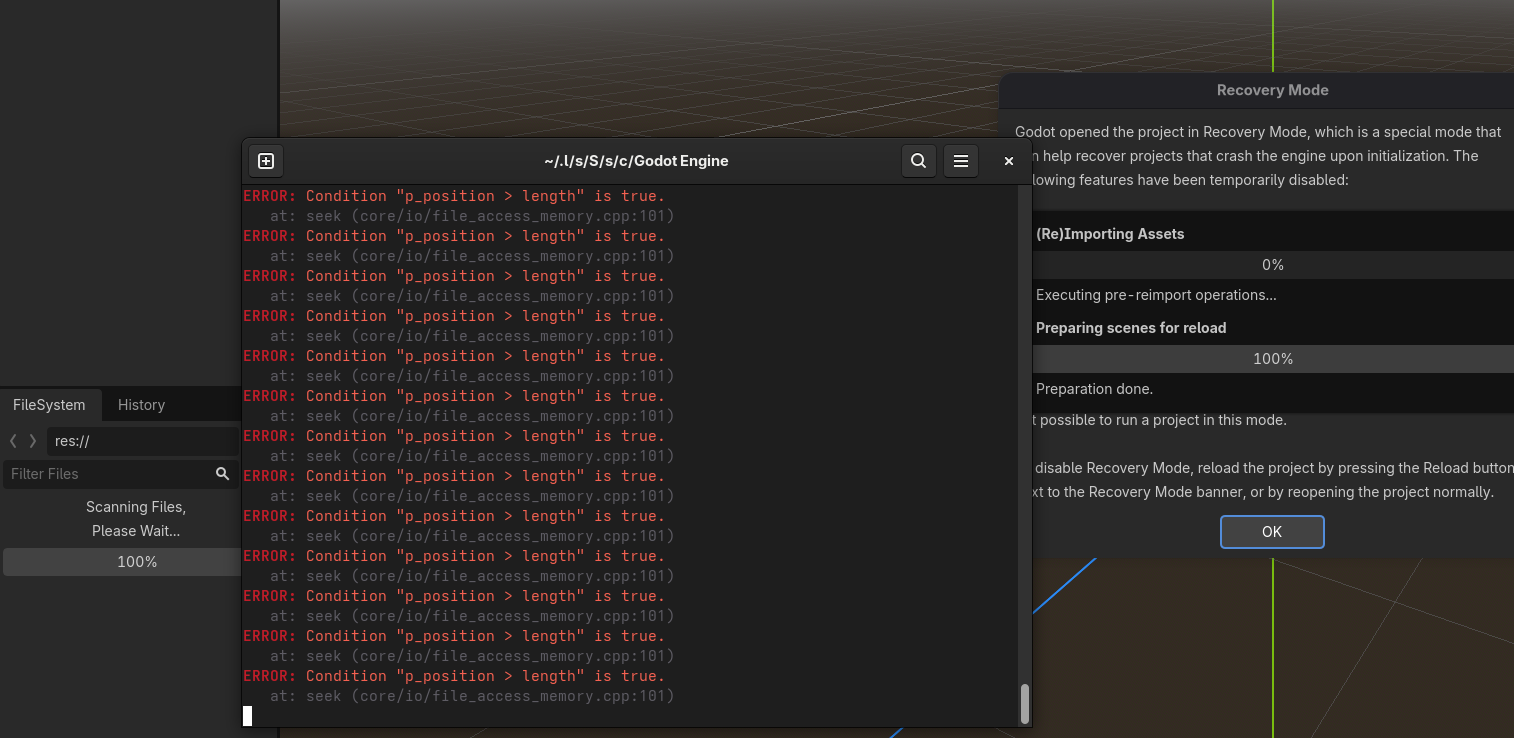Click the Scanning Files 100% progress bar
Image resolution: width=1514 pixels, height=738 pixels.
121,562
